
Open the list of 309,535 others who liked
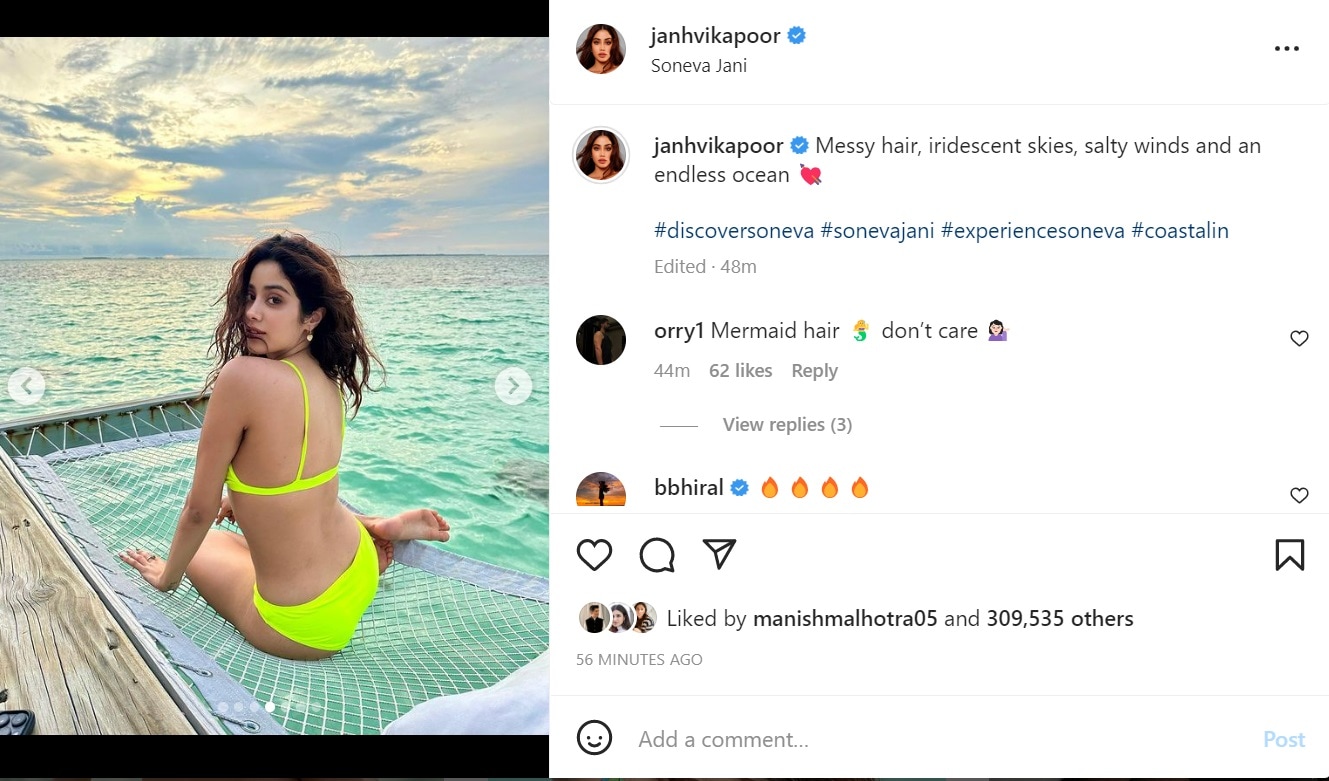point(1060,619)
